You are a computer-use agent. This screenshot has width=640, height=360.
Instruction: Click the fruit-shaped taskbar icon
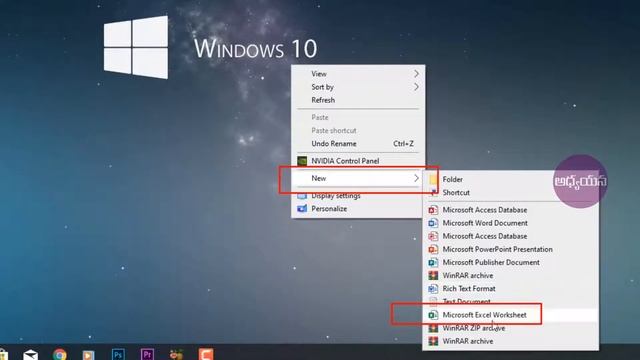(177, 354)
